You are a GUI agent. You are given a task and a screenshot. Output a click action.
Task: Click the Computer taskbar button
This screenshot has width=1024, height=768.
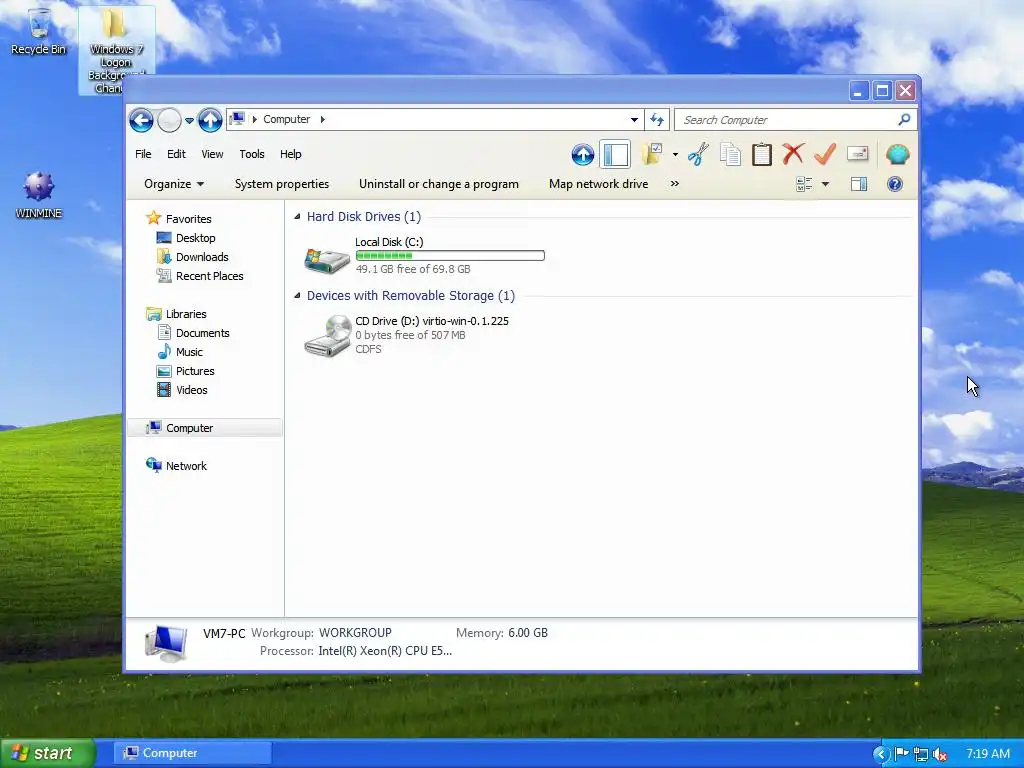pos(193,753)
